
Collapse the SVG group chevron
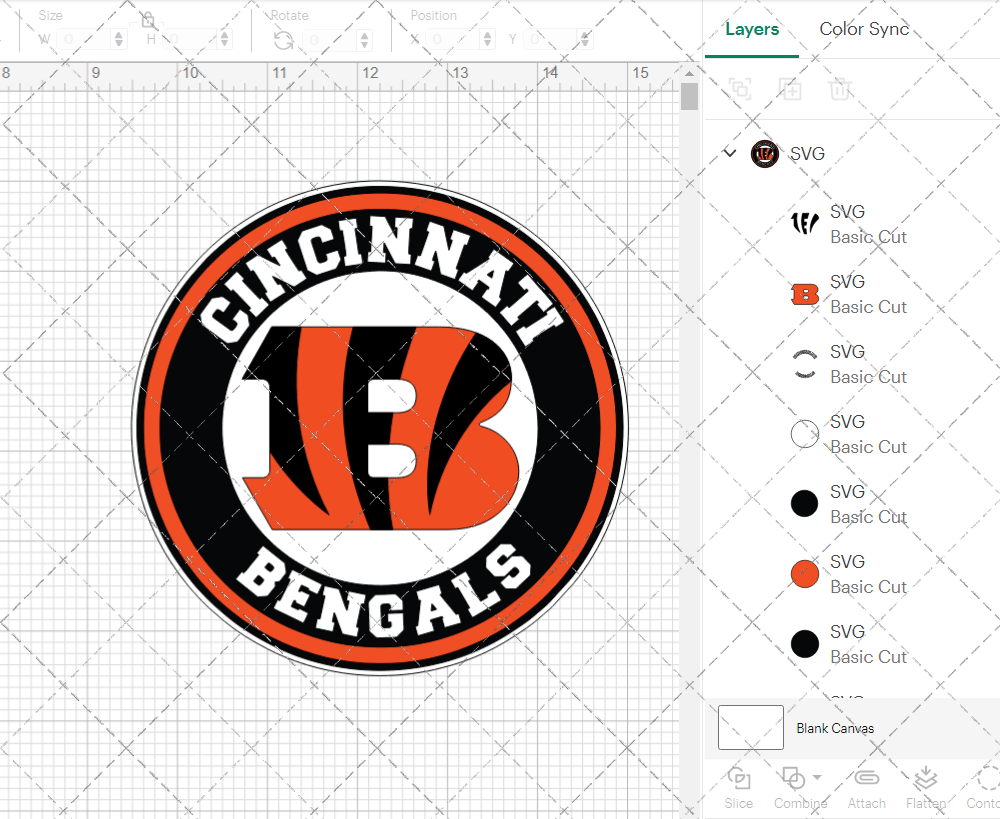pos(730,153)
